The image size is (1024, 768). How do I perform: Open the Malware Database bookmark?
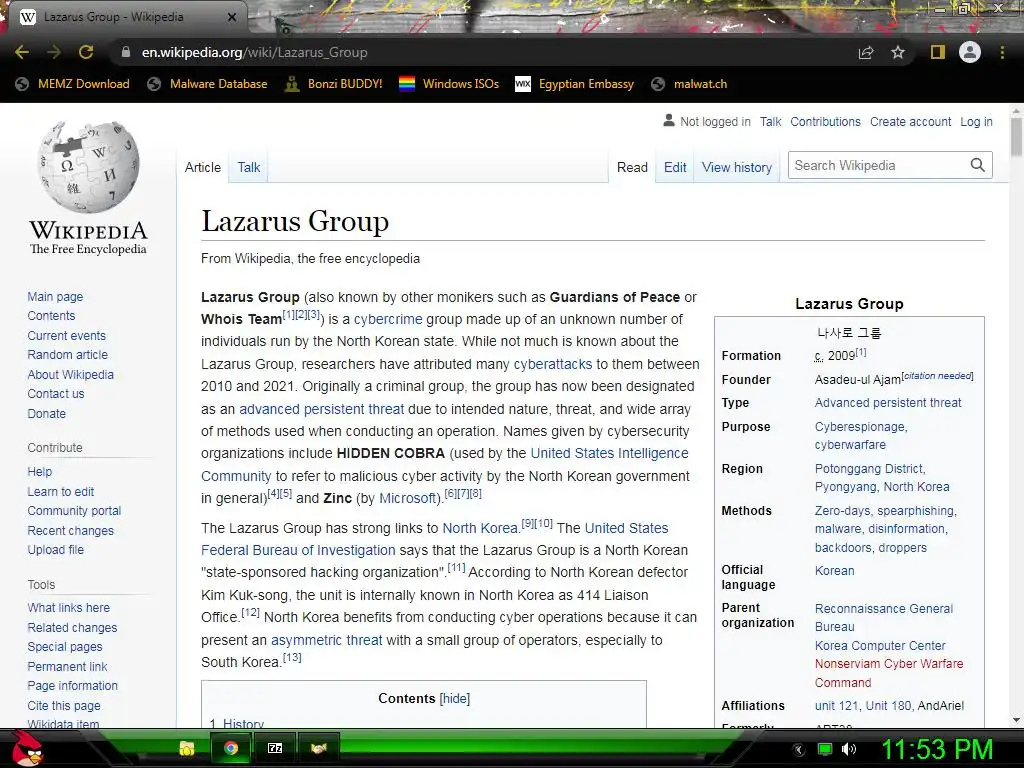[x=208, y=84]
